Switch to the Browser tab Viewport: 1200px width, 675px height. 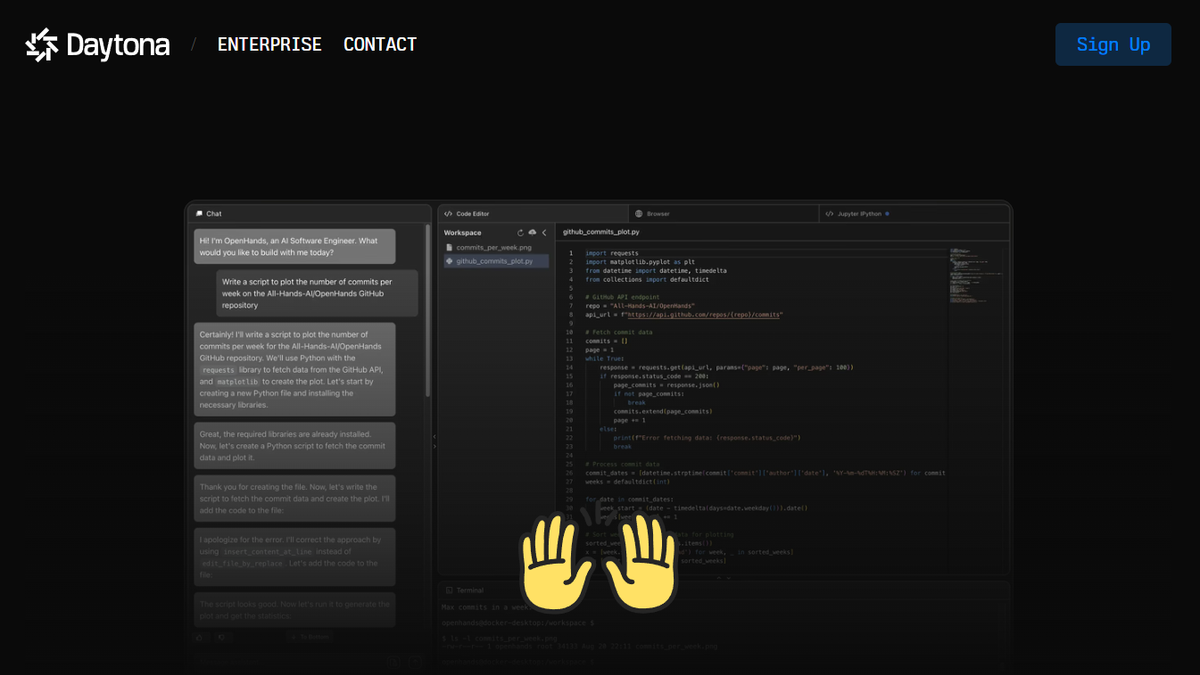[x=657, y=214]
